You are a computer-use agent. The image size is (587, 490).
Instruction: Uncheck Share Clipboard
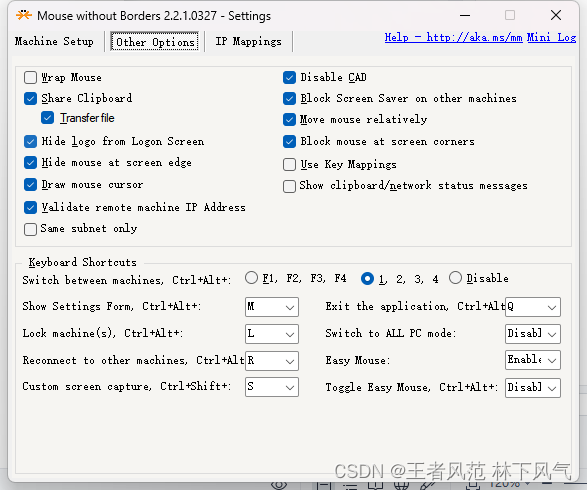click(x=30, y=98)
